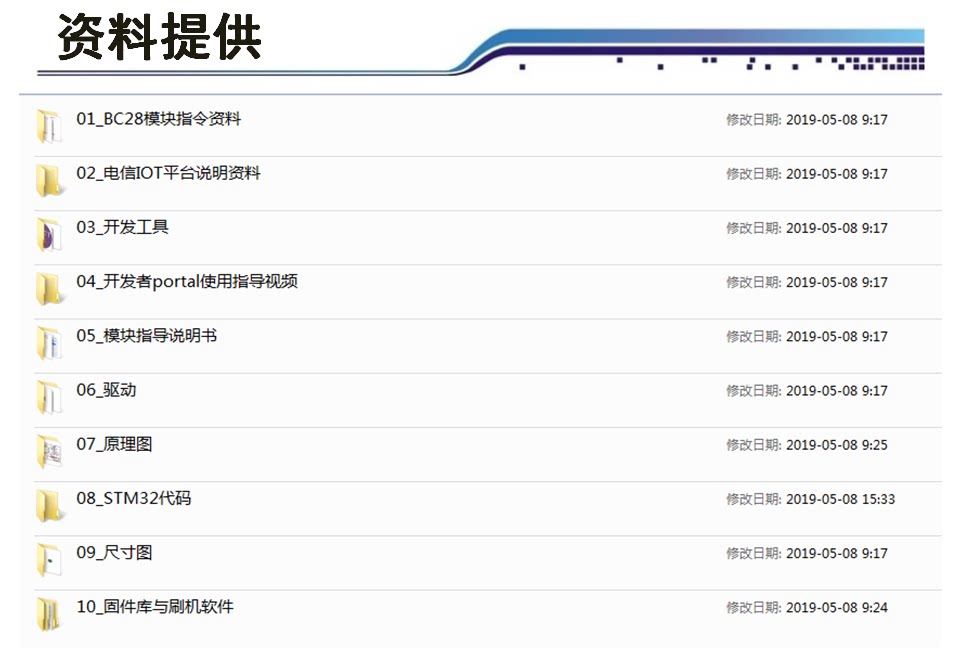This screenshot has height=664, width=959.
Task: Click the 09_尺寸图 folder icon
Action: pyautogui.click(x=48, y=558)
